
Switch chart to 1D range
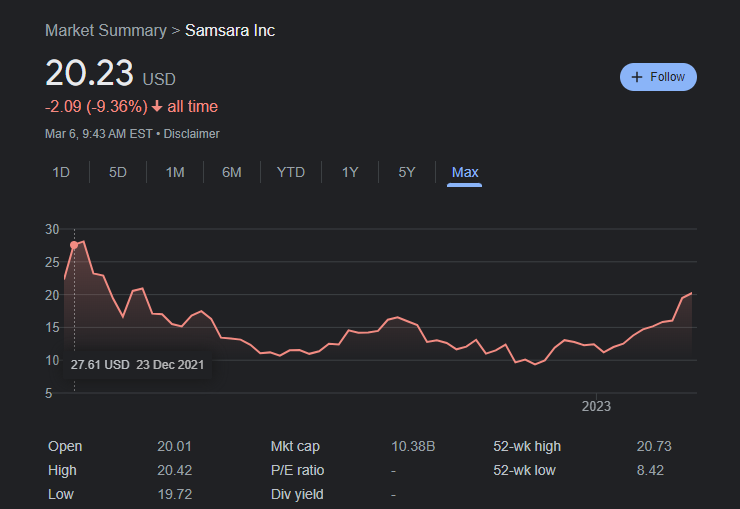(61, 172)
